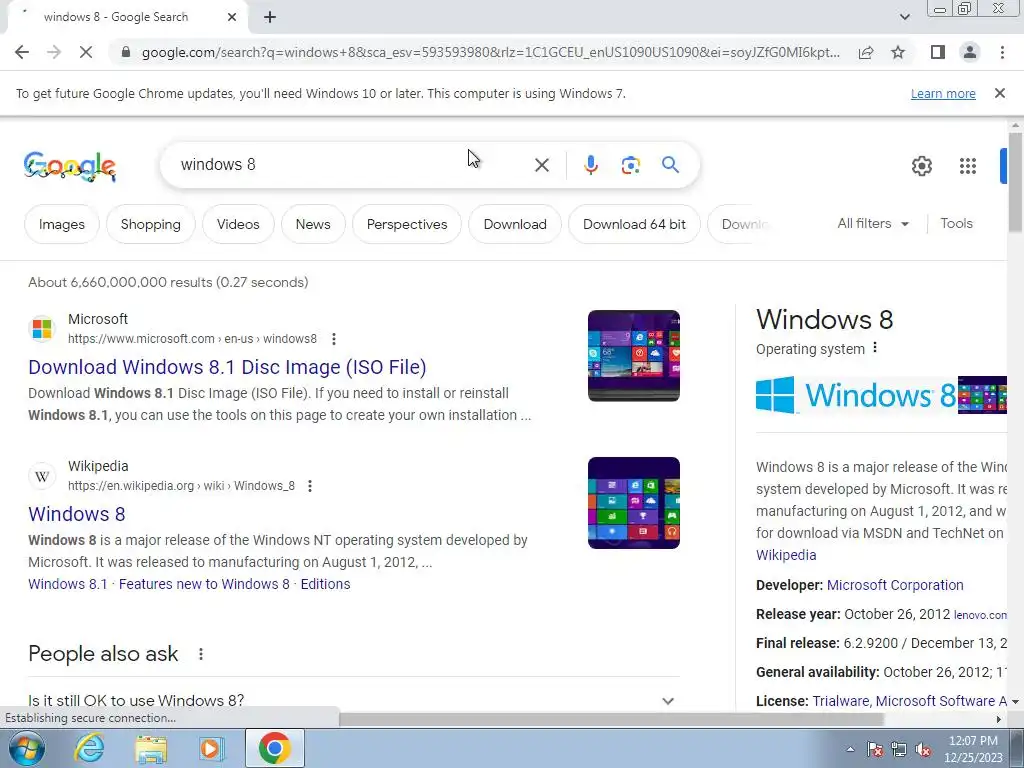Open Chrome three-dot menu

[1002, 52]
